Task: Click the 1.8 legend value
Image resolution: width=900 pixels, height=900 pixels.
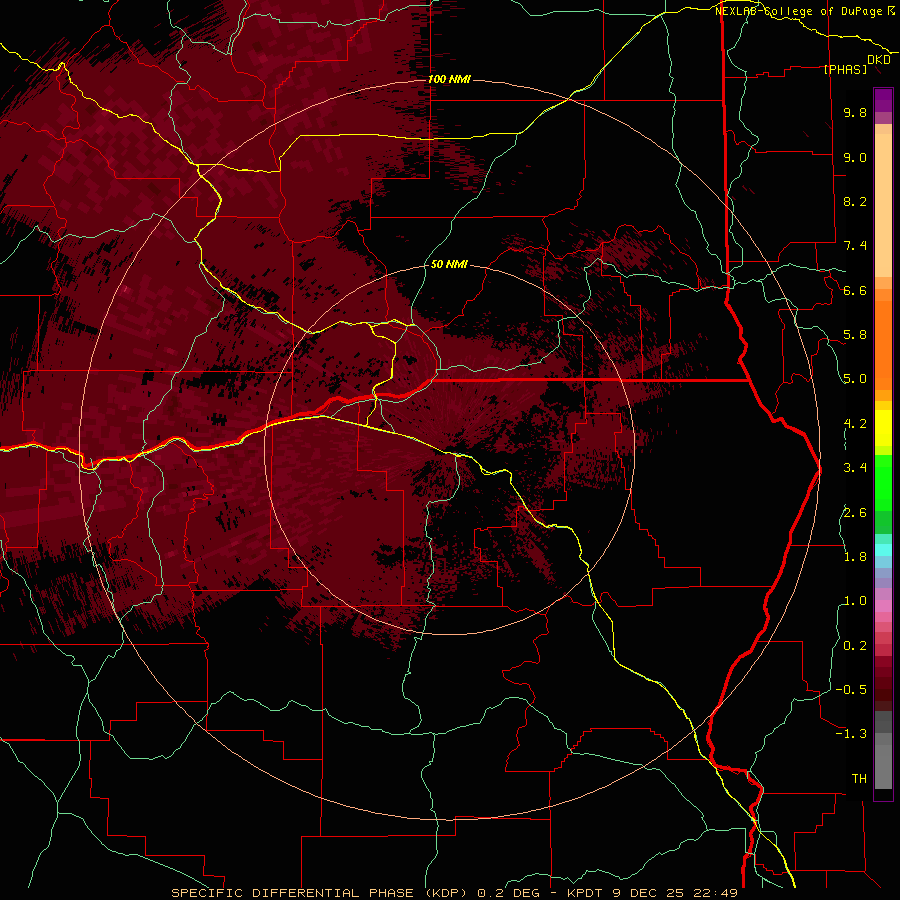Action: (x=855, y=557)
